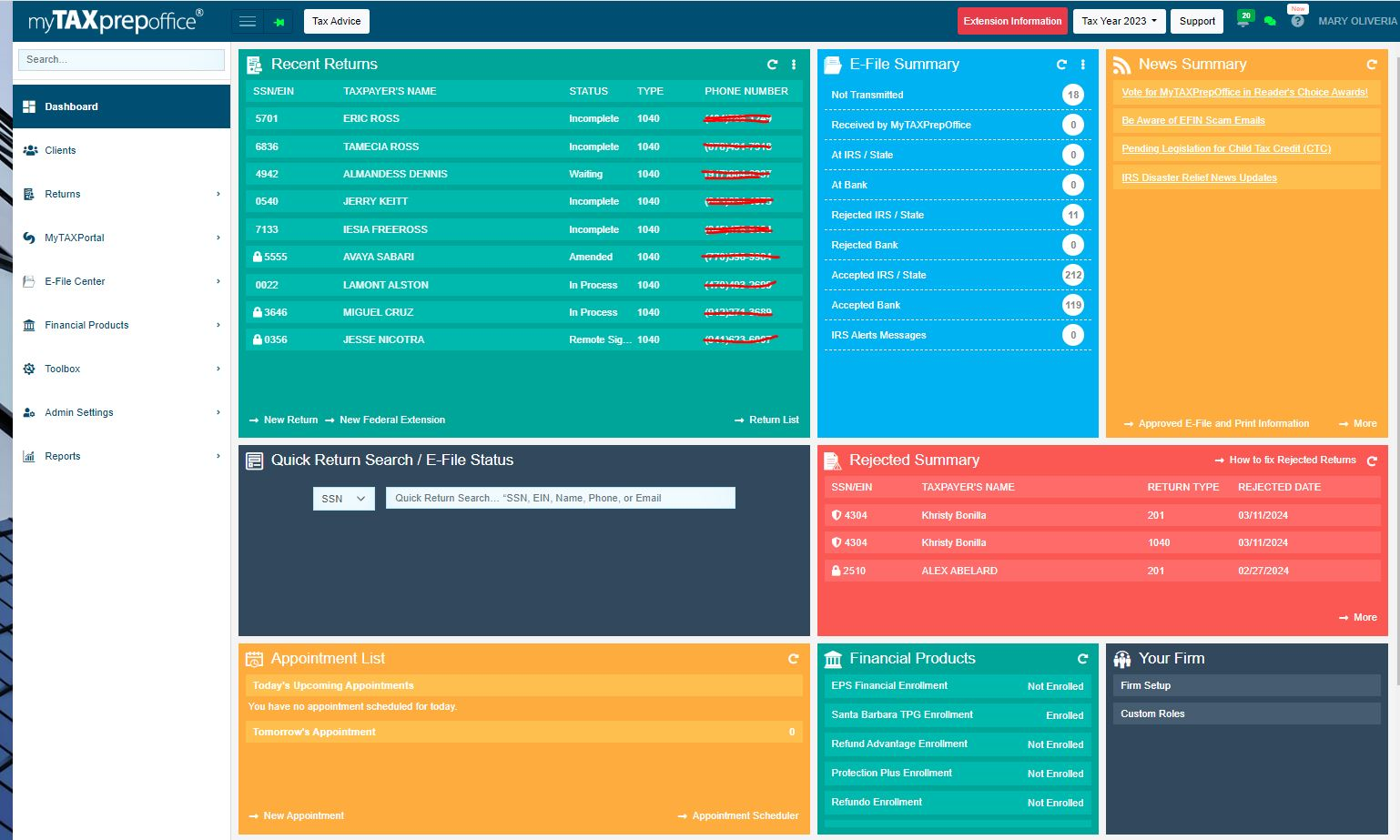
Task: Click the red Extension Information button
Action: pos(1012,21)
